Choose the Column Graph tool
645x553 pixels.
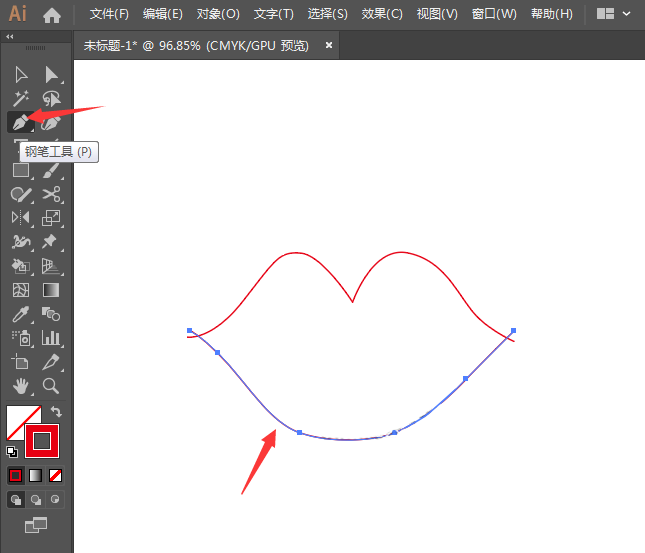(x=51, y=338)
